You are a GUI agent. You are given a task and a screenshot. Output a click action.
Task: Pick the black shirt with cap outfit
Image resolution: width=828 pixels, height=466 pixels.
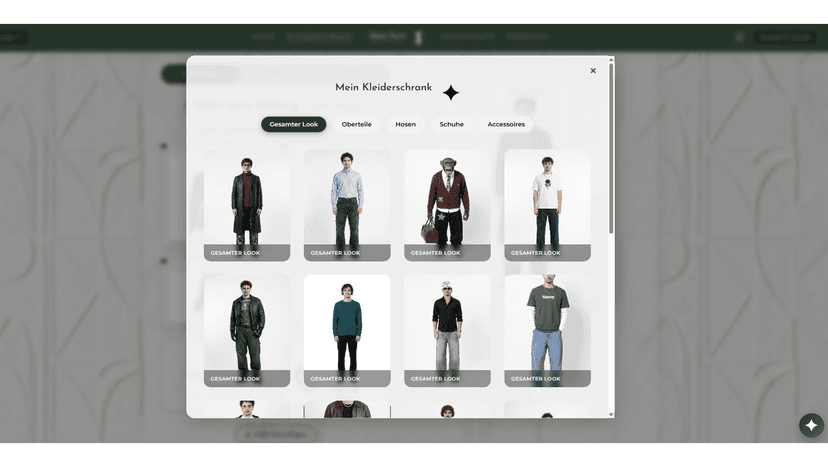point(447,331)
